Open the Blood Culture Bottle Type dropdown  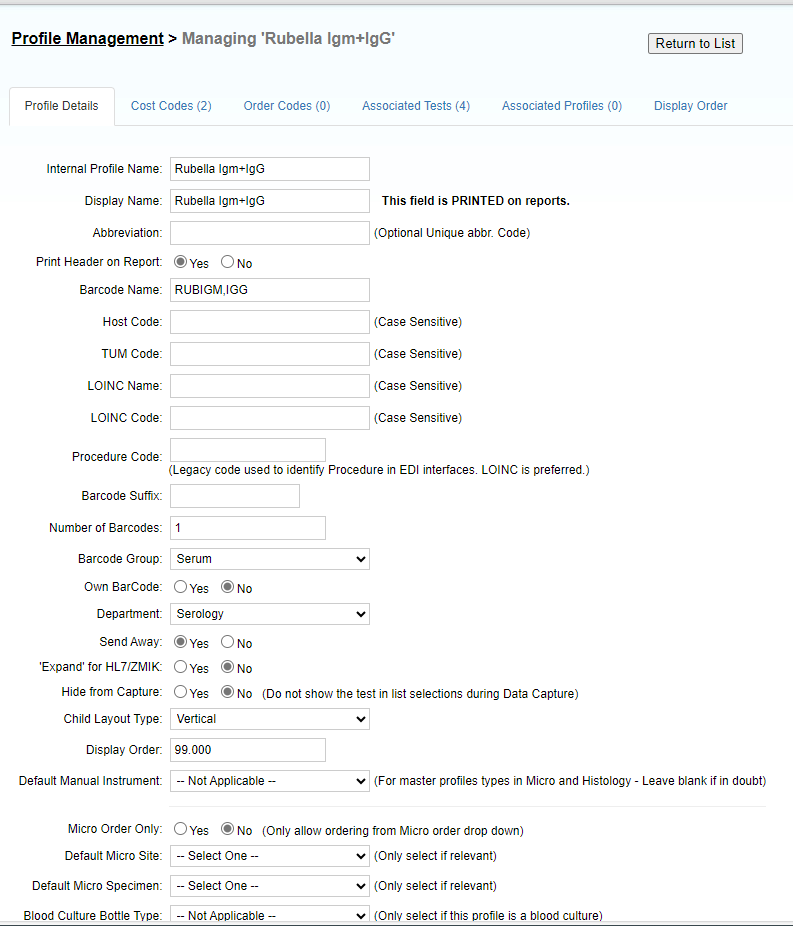pyautogui.click(x=270, y=915)
